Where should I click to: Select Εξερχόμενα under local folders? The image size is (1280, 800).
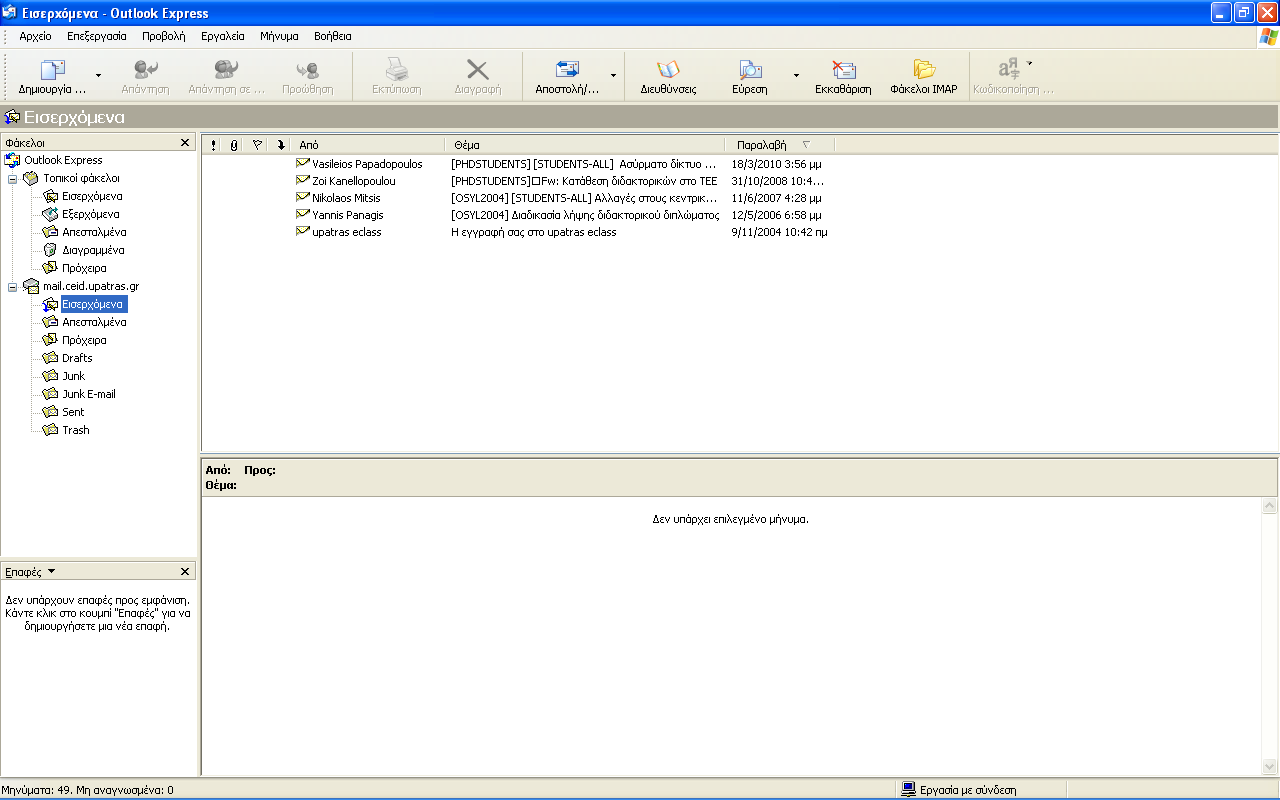click(x=91, y=214)
